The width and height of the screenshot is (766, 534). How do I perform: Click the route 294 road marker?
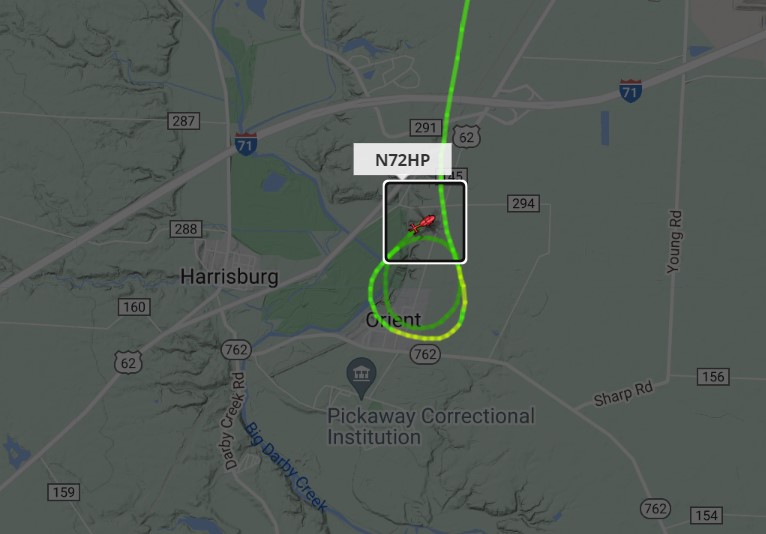click(x=523, y=203)
